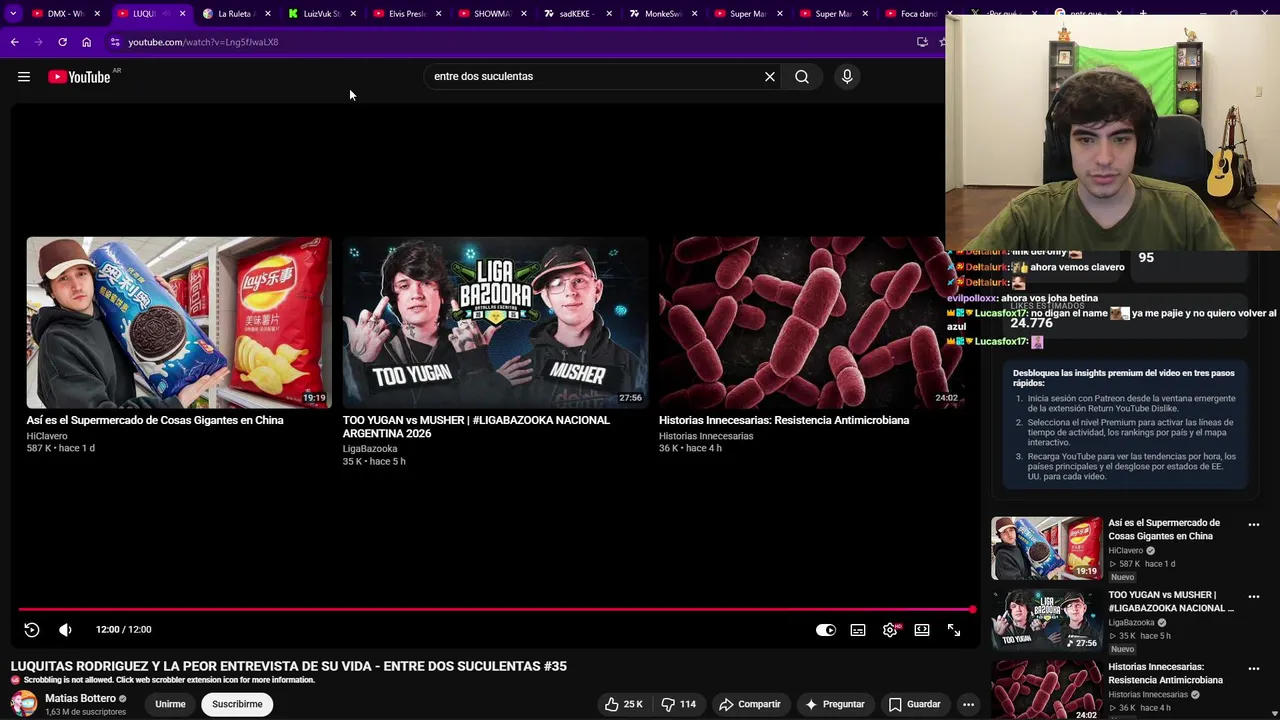
Task: Switch to the MonkeSwim tab
Action: (x=662, y=14)
